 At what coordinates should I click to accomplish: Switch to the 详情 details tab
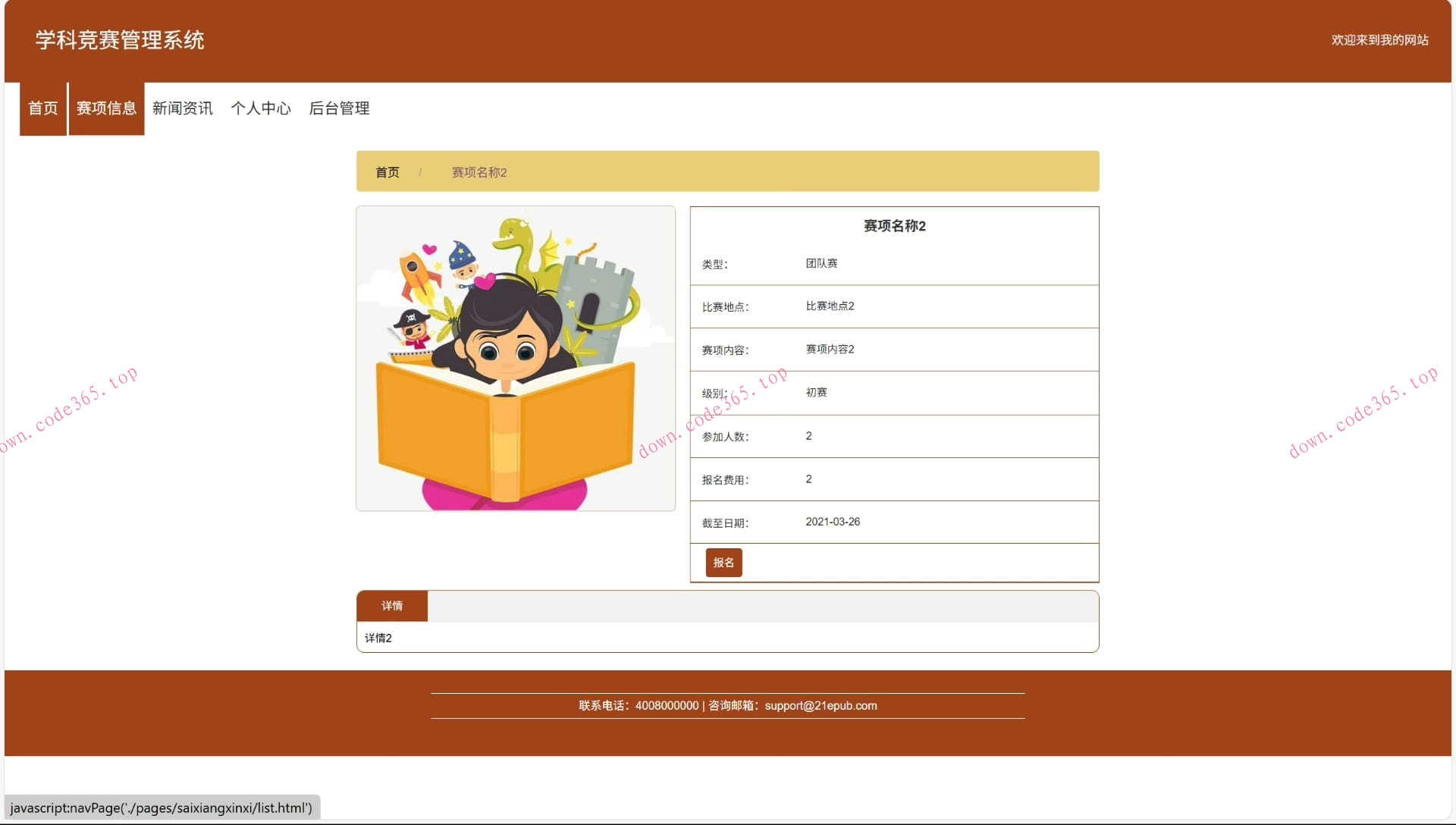pyautogui.click(x=392, y=606)
